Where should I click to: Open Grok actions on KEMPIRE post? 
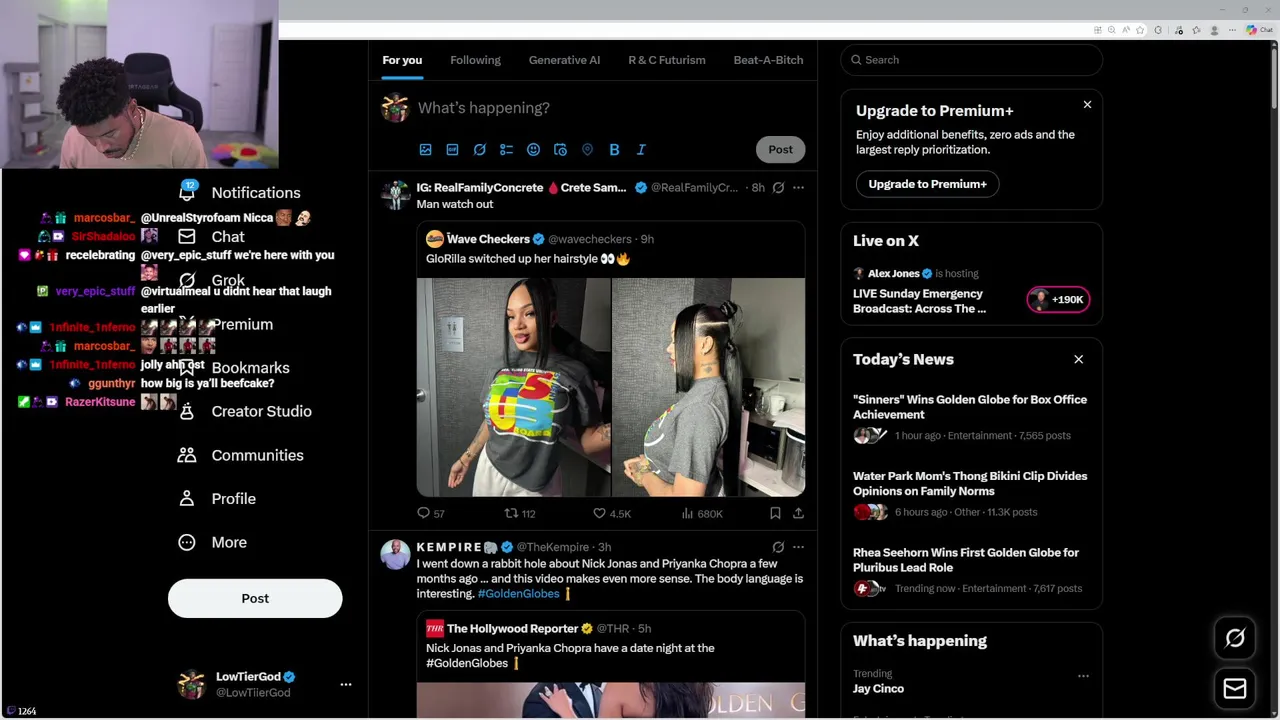(778, 547)
